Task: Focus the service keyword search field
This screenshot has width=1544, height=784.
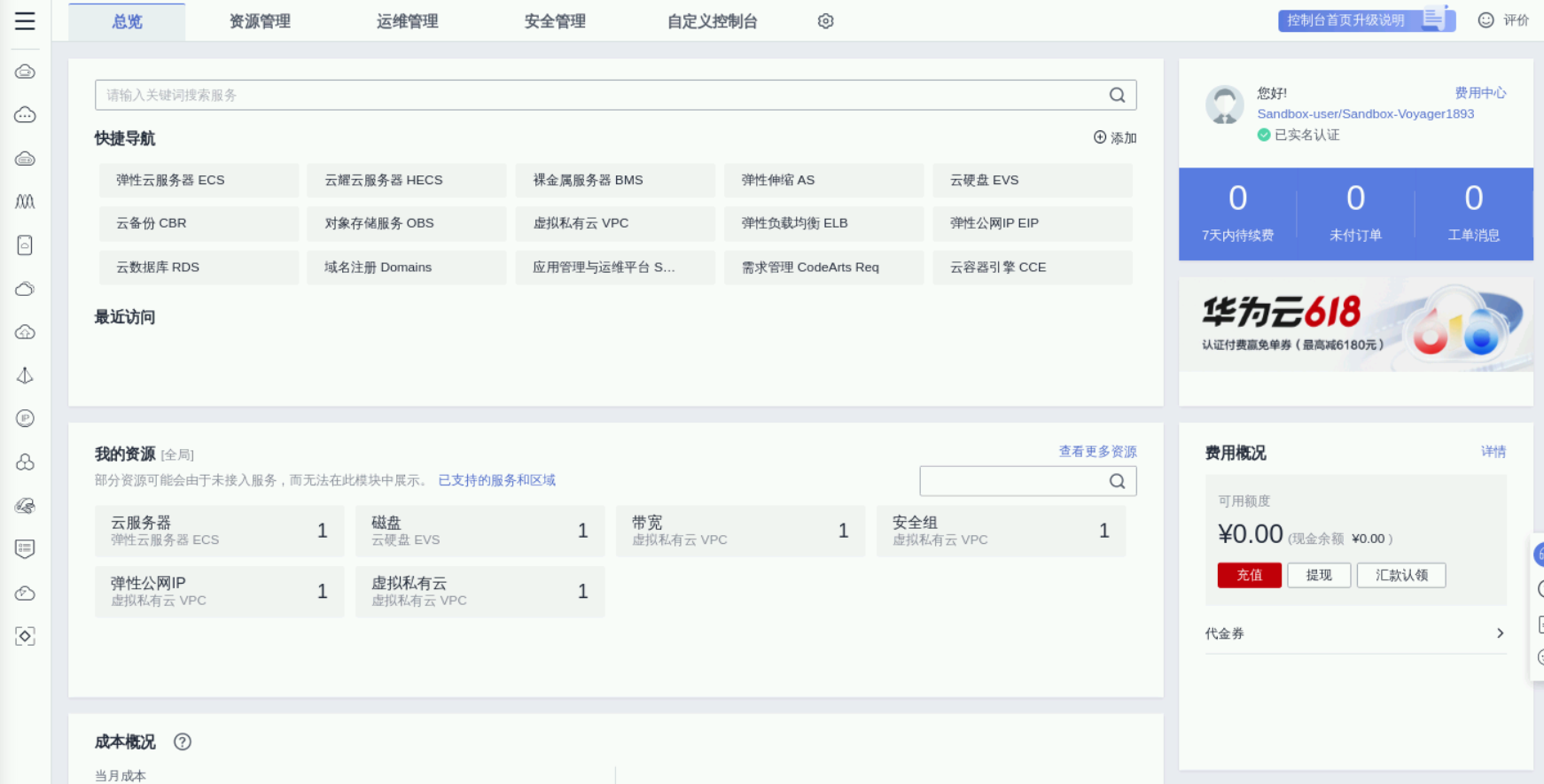Action: tap(615, 95)
